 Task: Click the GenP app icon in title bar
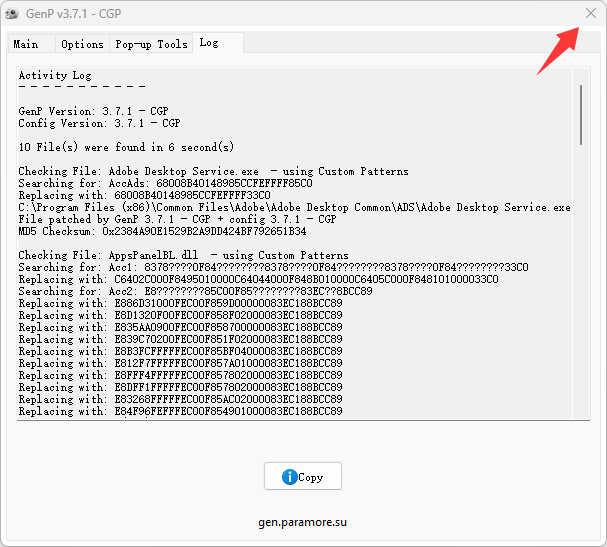pyautogui.click(x=12, y=14)
